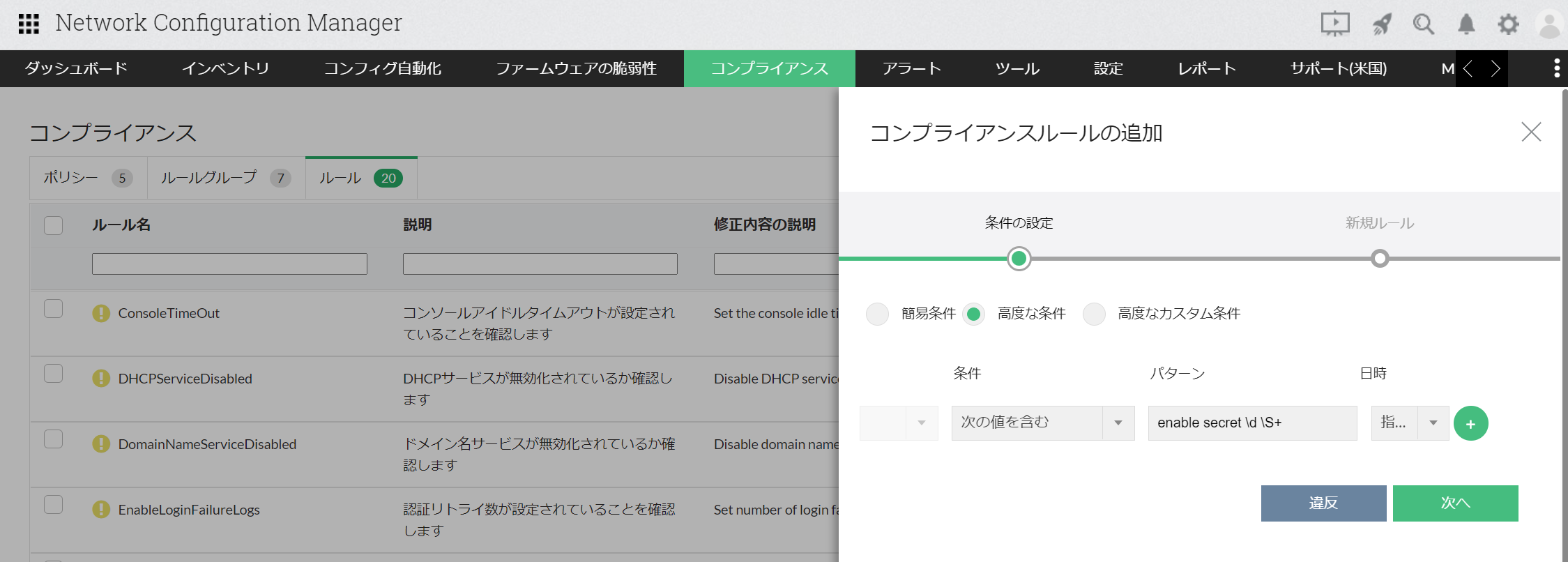Screen dimensions: 1568x562
Task: Open the apps grid launcher icon
Action: point(29,24)
